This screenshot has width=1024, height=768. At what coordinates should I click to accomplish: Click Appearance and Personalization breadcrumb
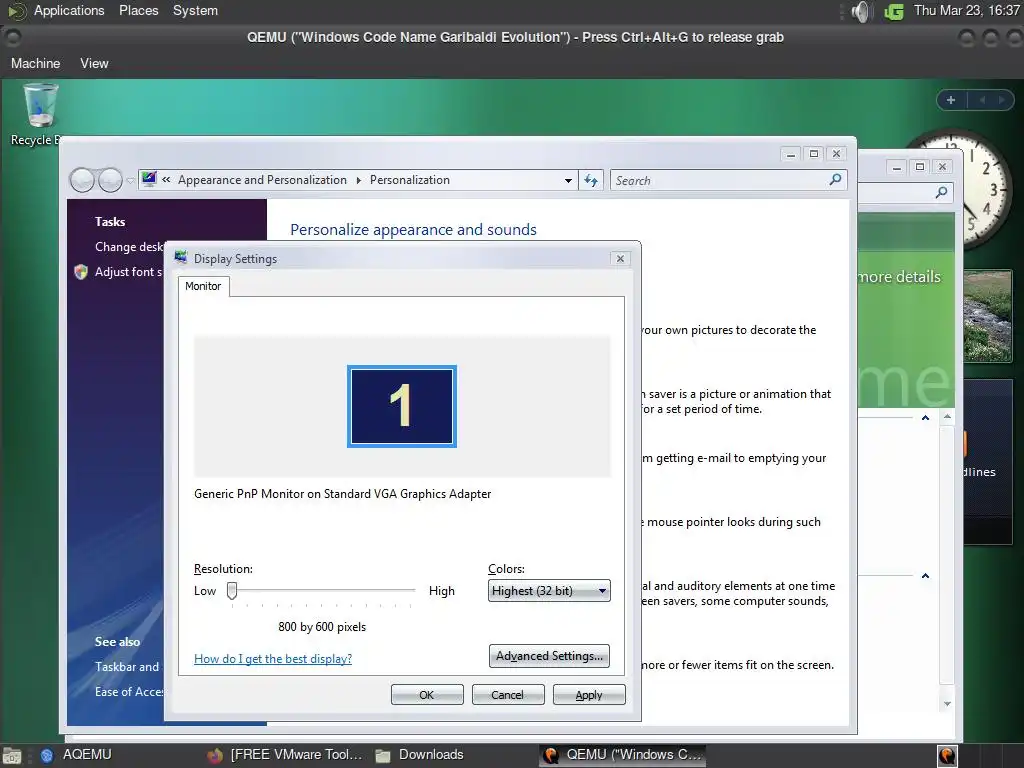tap(263, 180)
